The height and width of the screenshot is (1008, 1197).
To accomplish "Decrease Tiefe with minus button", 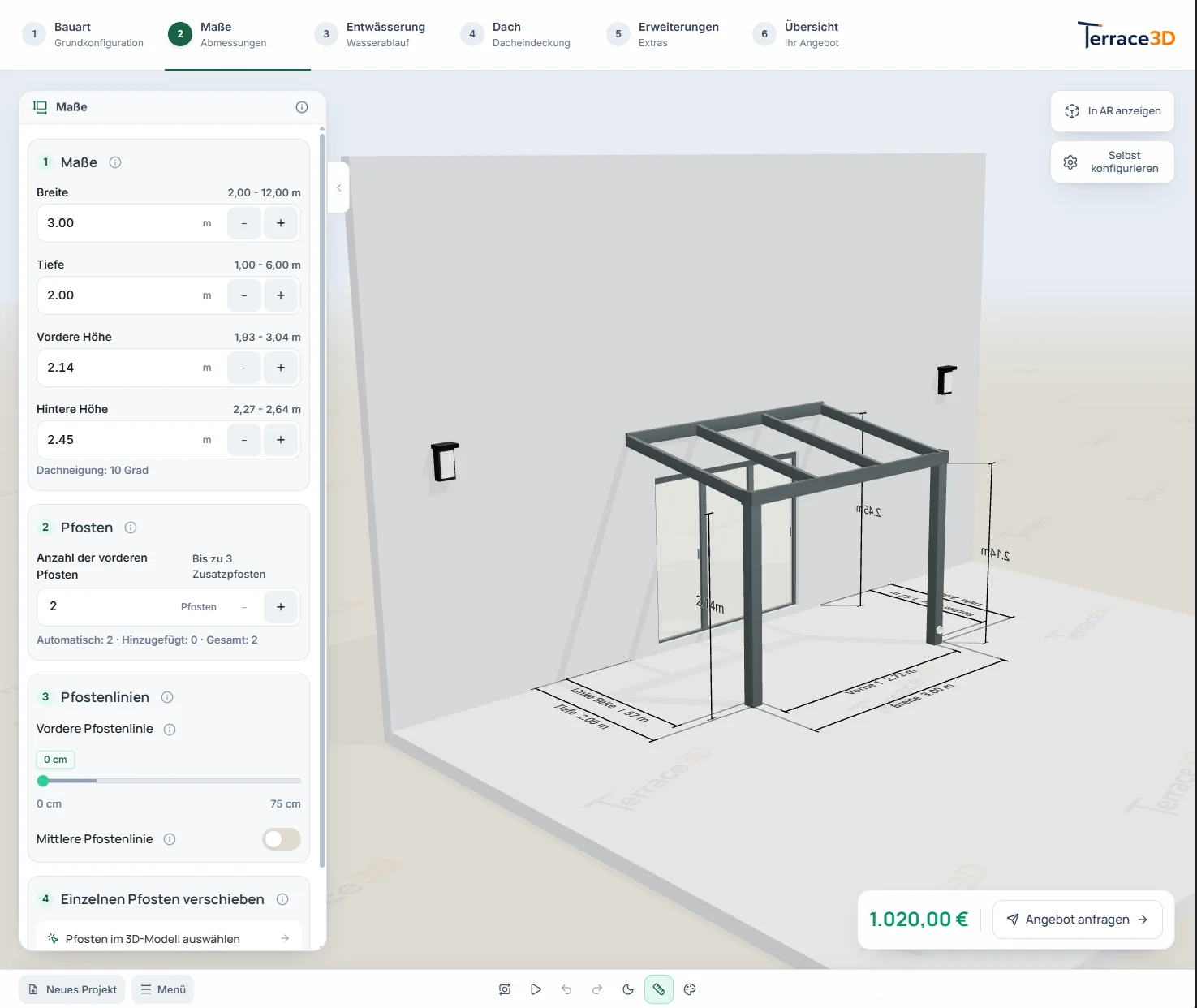I will [244, 295].
